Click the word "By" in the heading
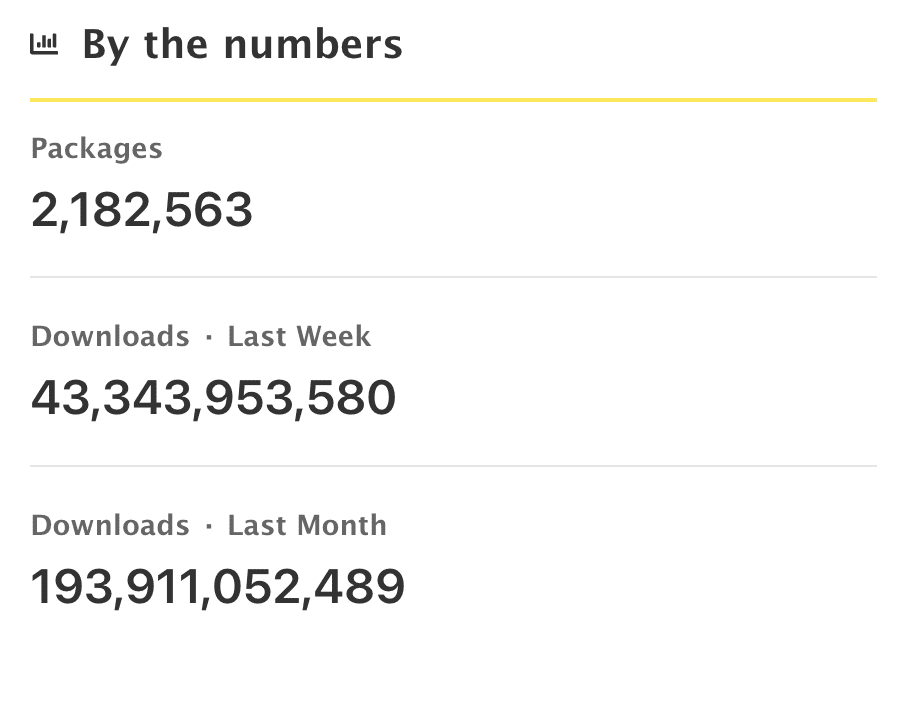The height and width of the screenshot is (710, 914). (106, 47)
